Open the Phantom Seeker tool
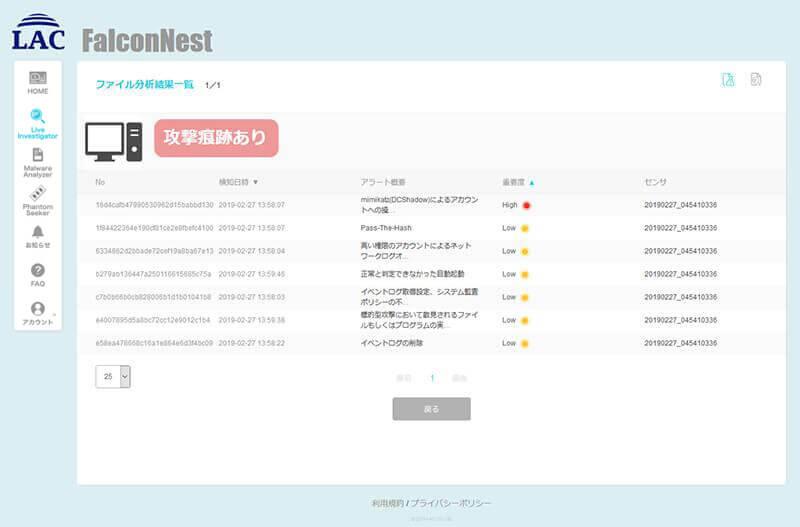The width and height of the screenshot is (800, 527). (x=38, y=201)
